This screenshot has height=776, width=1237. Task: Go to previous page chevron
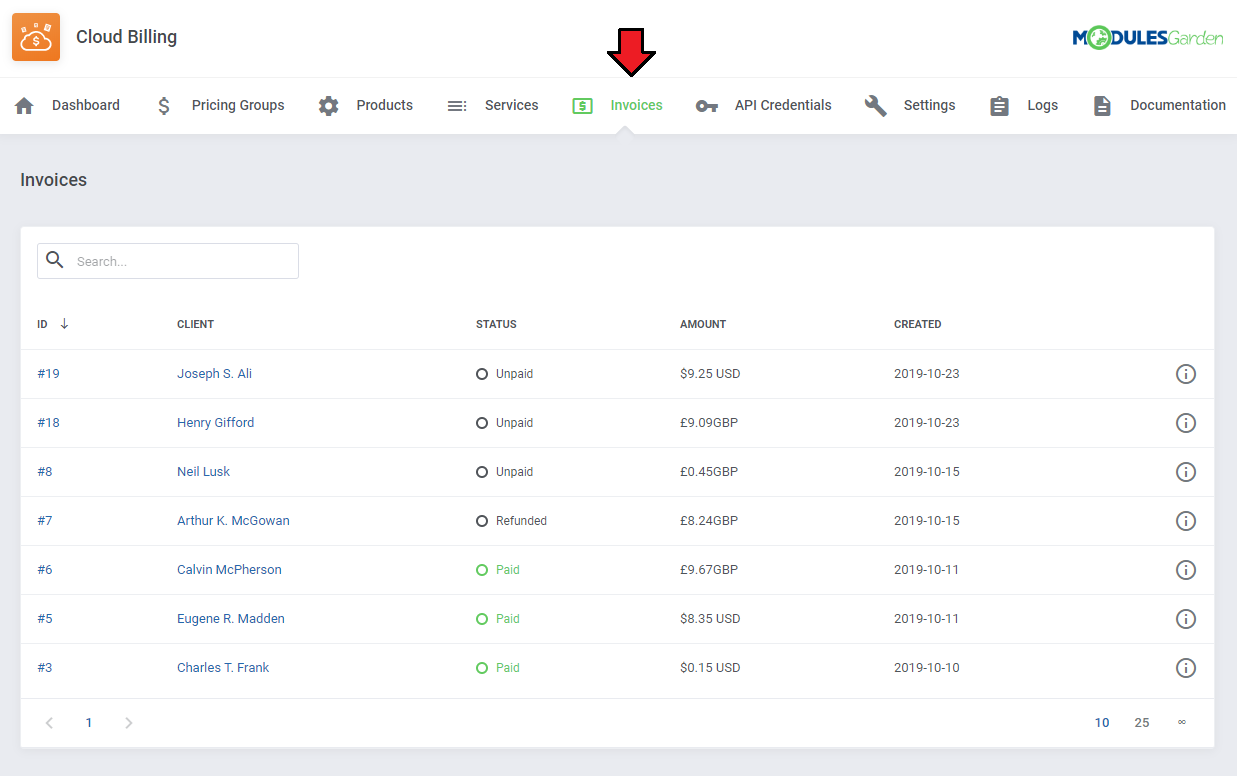tap(49, 723)
